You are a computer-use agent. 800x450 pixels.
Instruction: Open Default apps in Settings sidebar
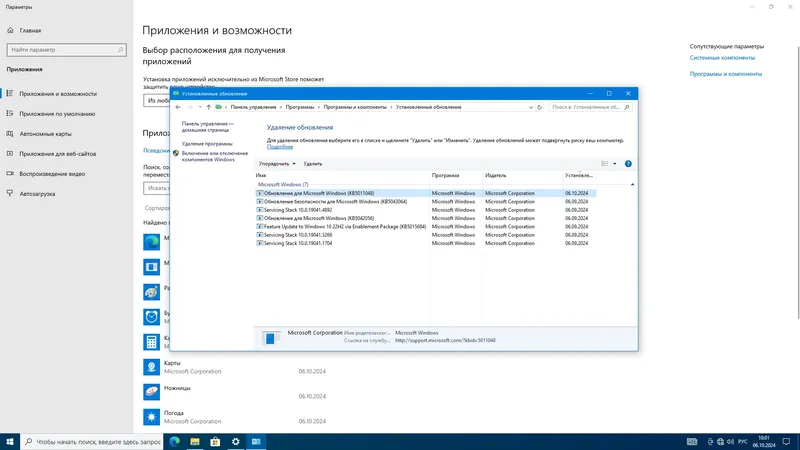point(57,114)
